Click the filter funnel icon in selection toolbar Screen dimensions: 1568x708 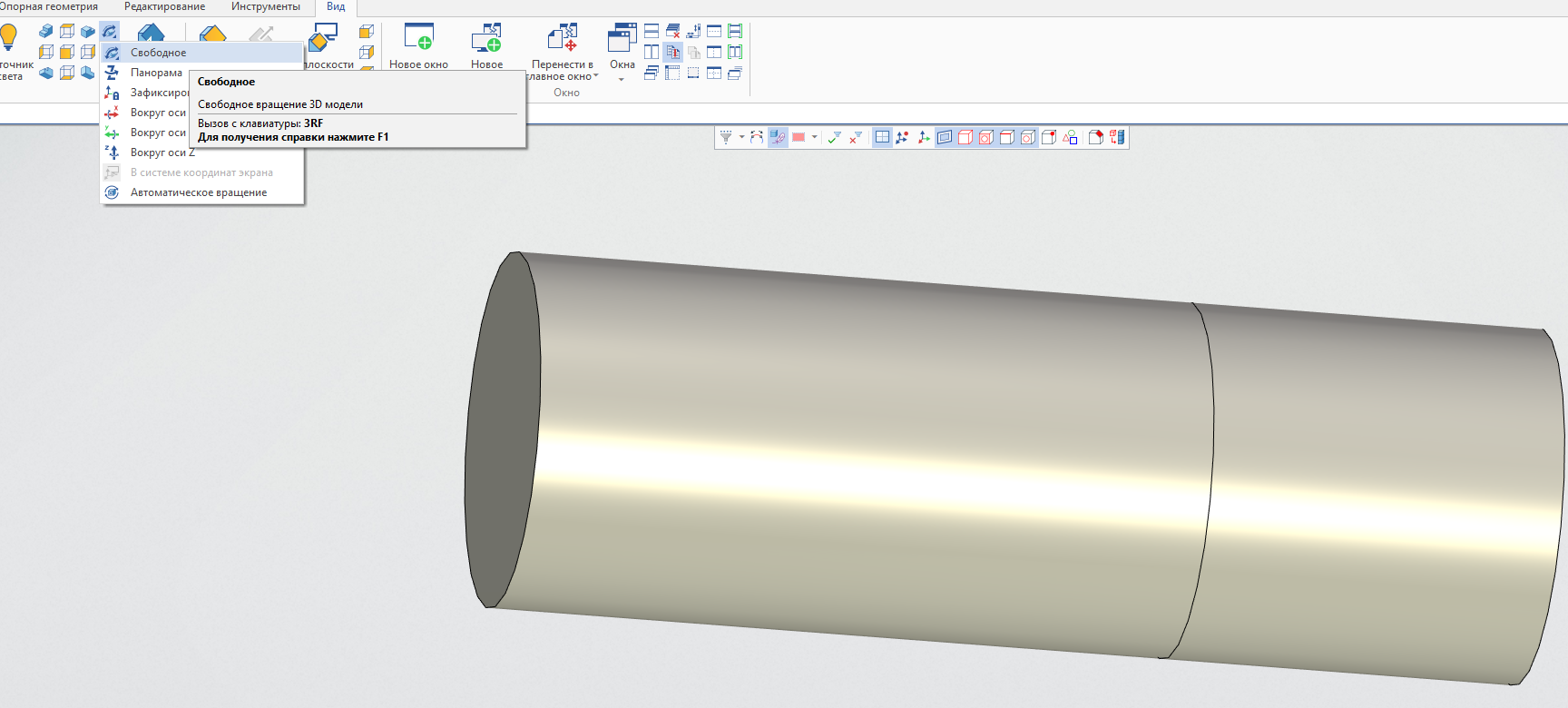tap(726, 138)
